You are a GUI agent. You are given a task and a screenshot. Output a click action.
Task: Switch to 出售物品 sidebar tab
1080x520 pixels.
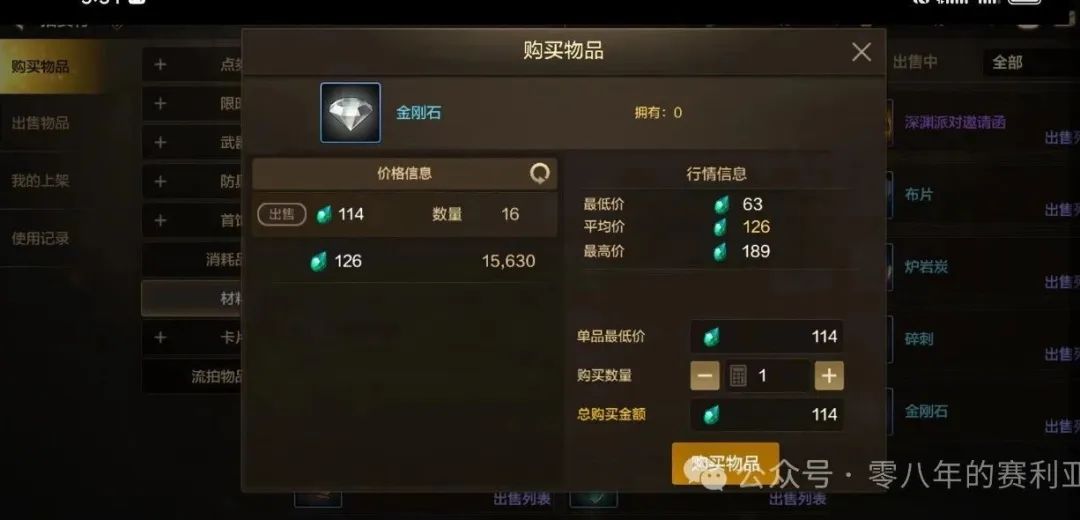(41, 123)
